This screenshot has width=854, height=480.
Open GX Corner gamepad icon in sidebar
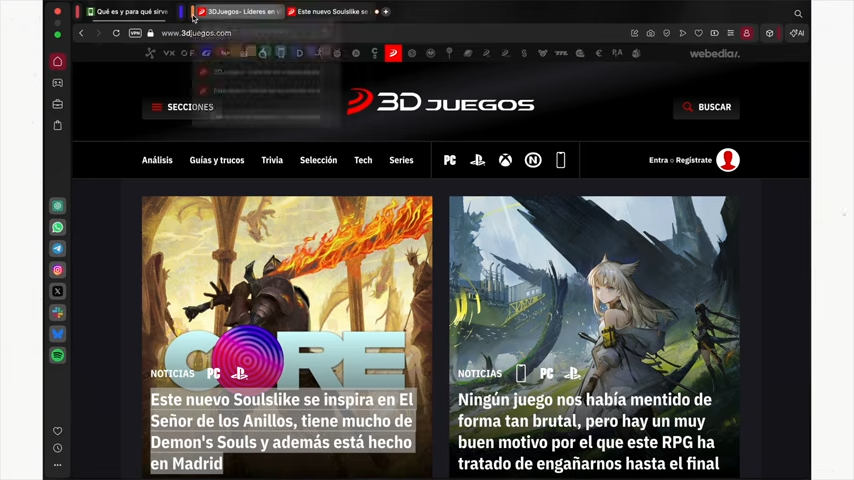point(58,83)
